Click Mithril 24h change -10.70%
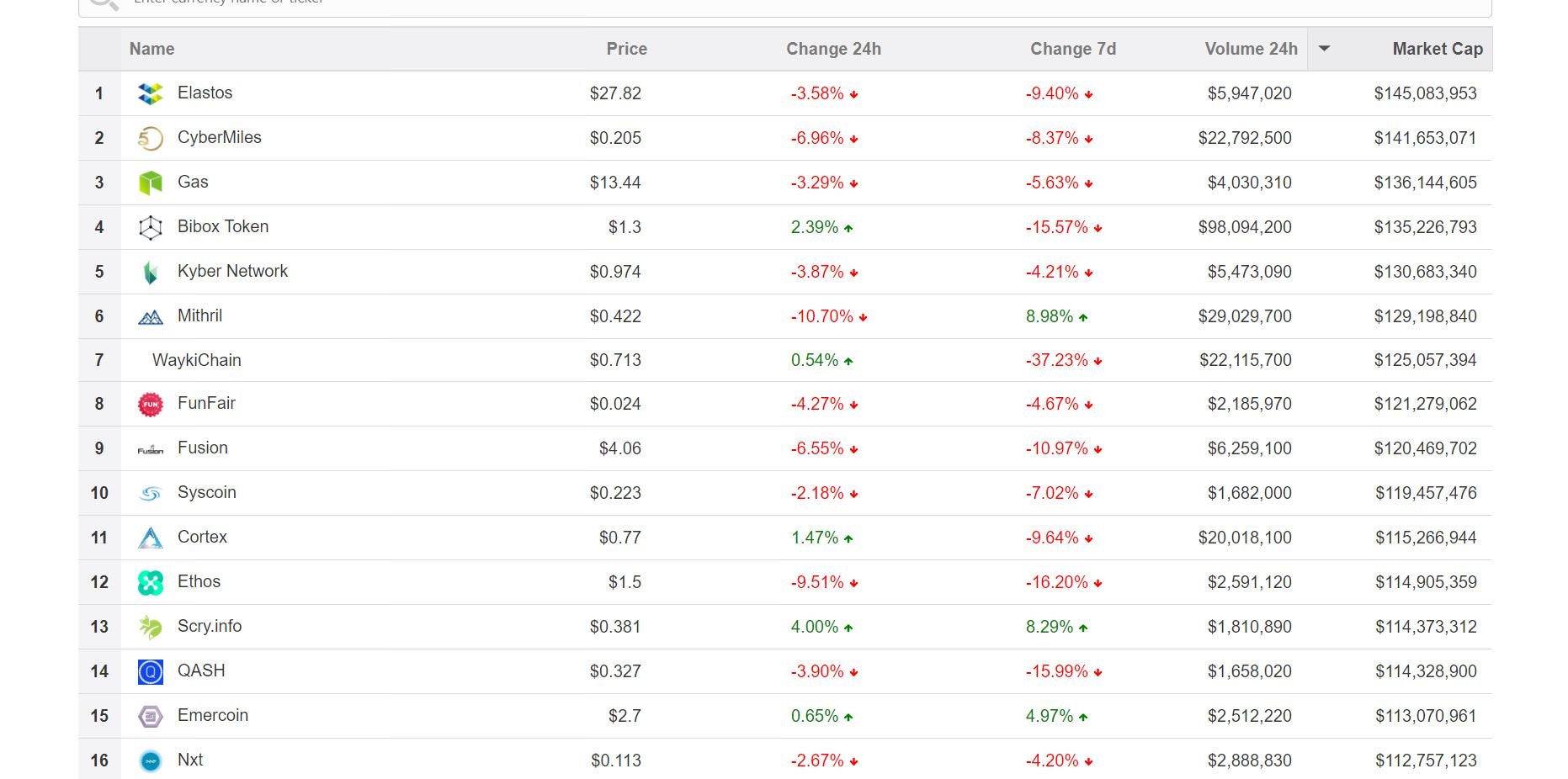Screen dimensions: 1568x779 point(829,316)
